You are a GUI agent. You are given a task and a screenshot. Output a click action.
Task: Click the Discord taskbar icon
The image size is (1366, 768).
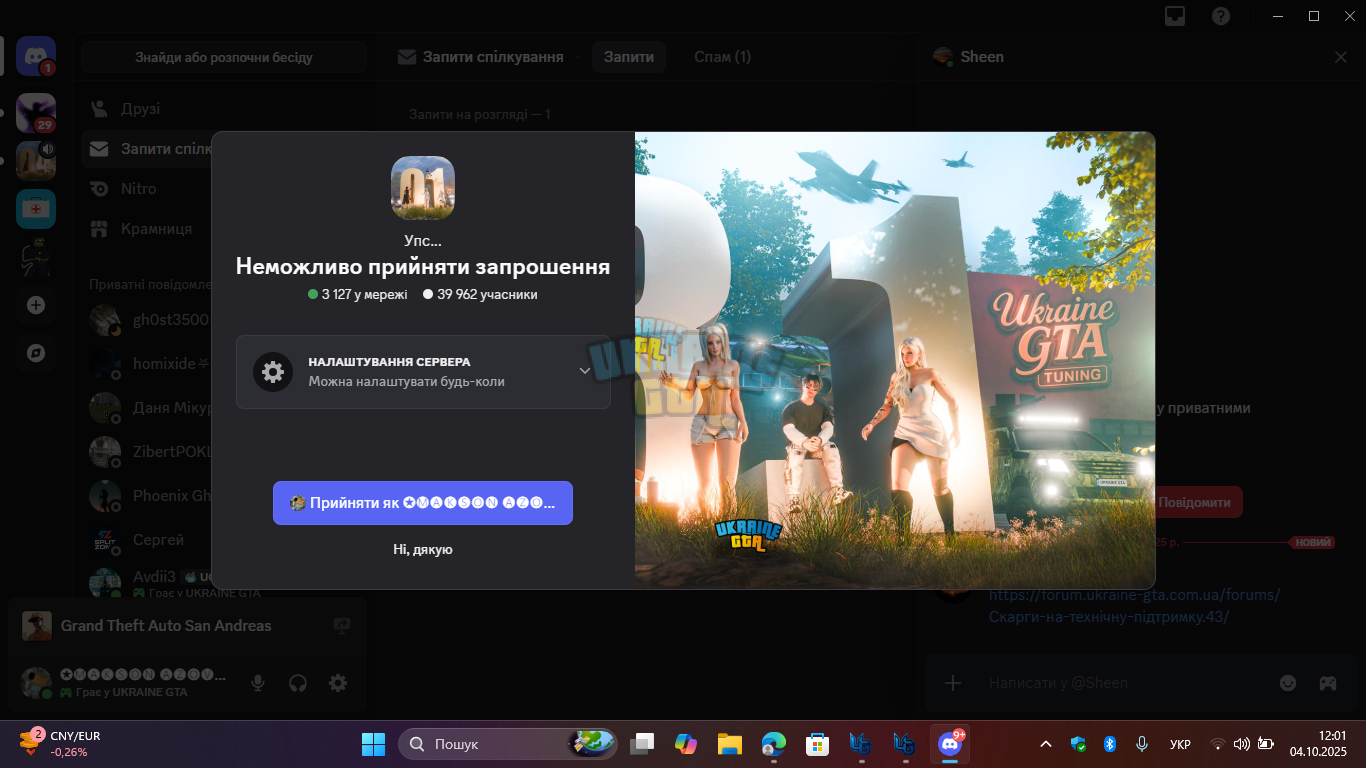(949, 744)
